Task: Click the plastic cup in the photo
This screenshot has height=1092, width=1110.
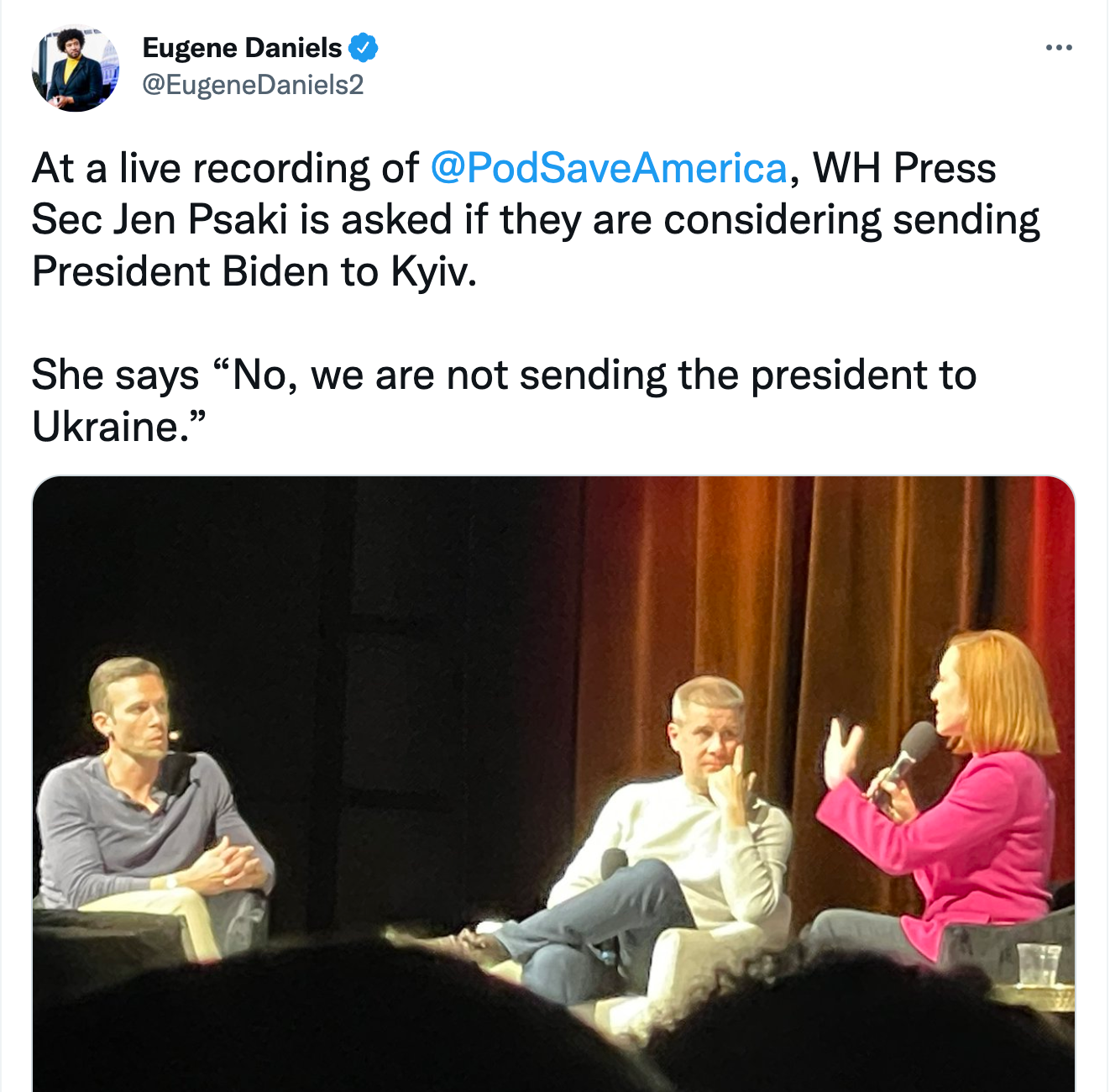Action: pyautogui.click(x=1040, y=964)
